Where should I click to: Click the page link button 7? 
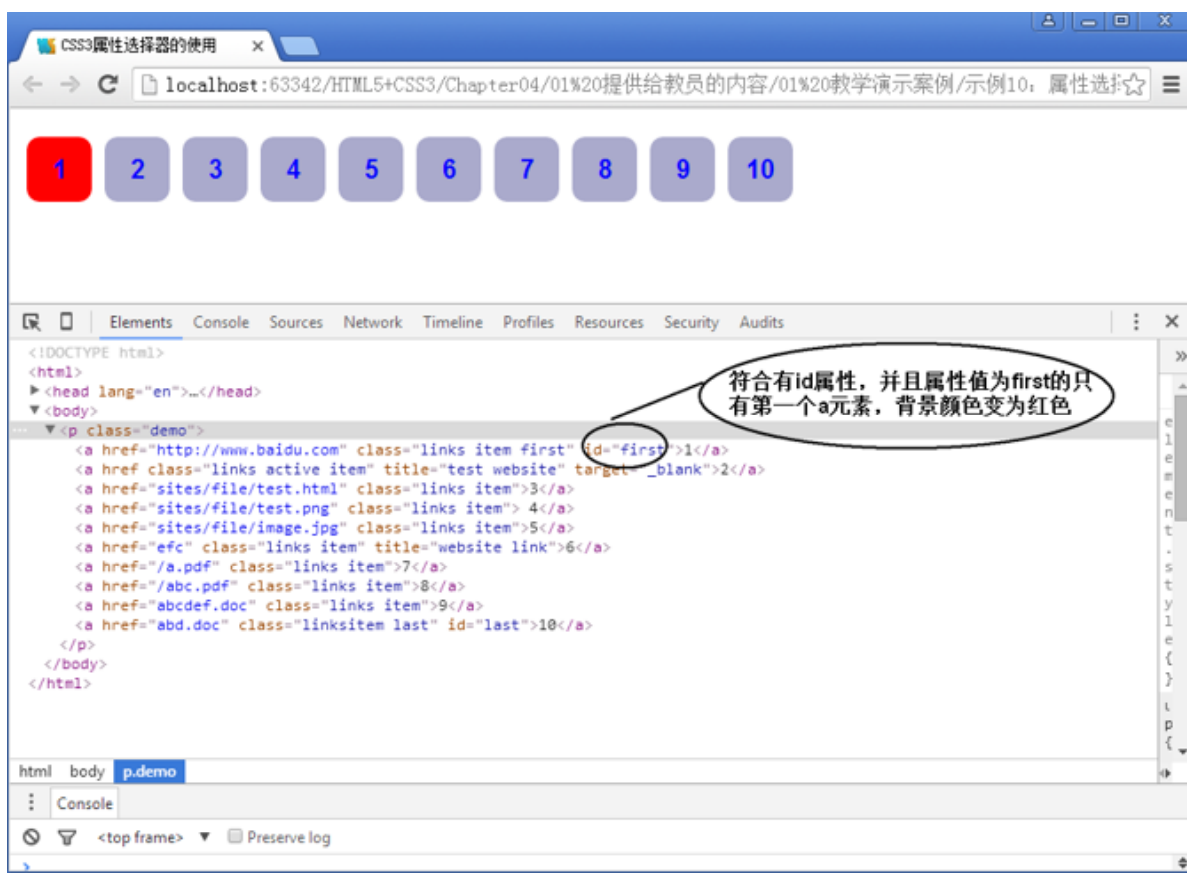point(527,169)
